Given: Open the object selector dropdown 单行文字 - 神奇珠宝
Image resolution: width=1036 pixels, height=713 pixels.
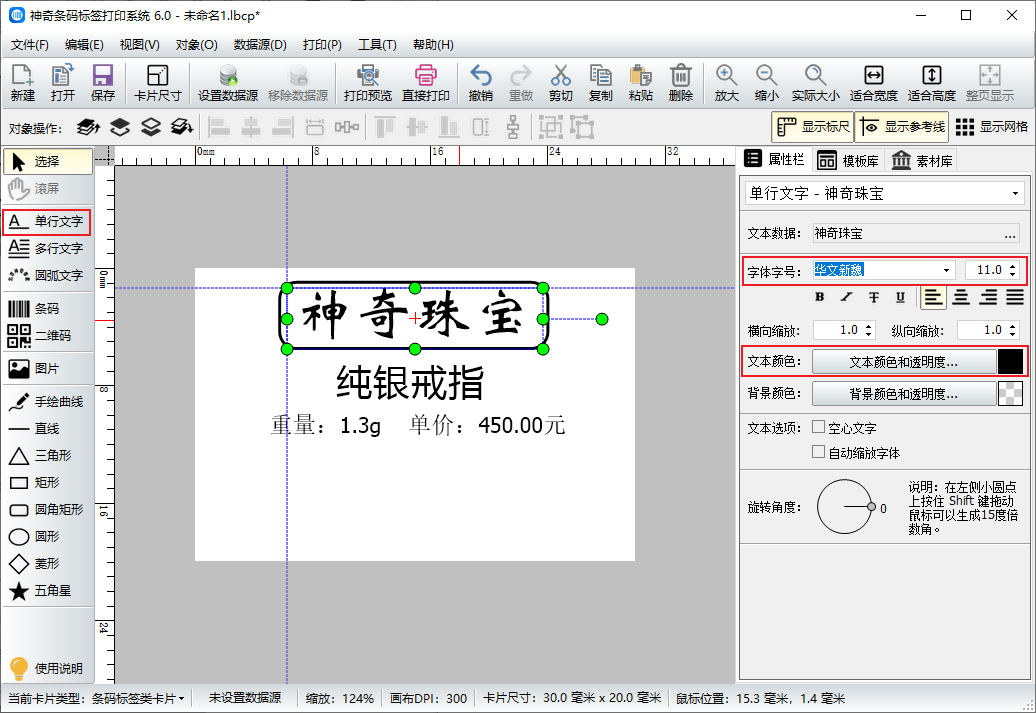Looking at the screenshot, I should click(x=1016, y=193).
